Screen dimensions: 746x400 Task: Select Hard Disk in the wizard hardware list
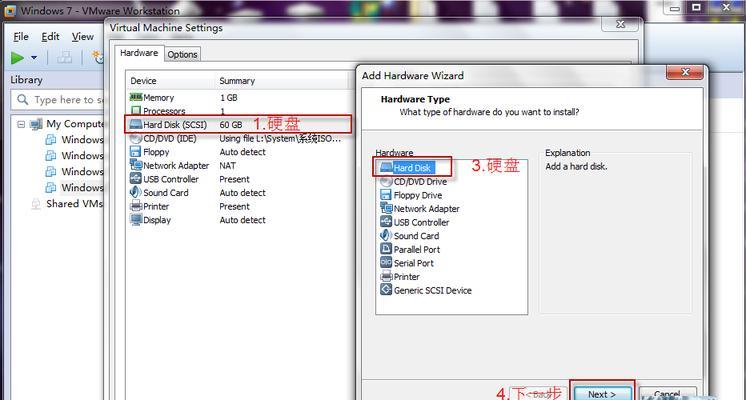(412, 168)
